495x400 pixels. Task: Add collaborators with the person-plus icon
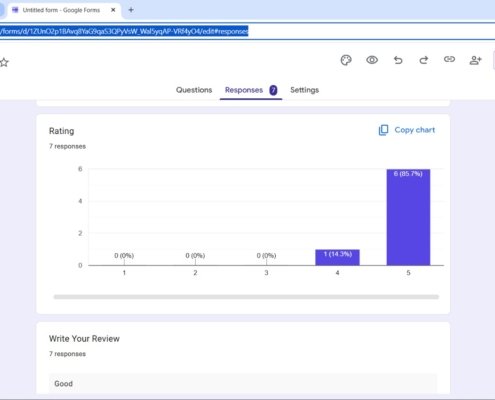point(475,60)
